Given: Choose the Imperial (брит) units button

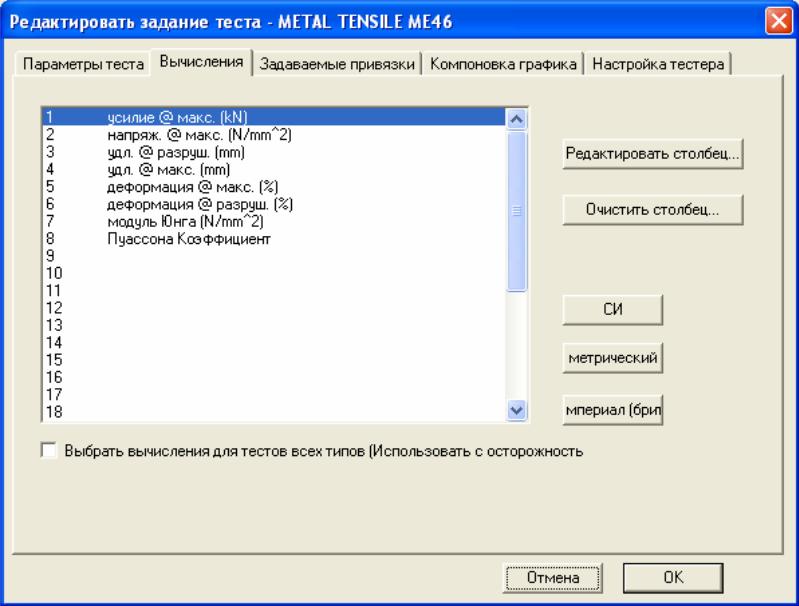Looking at the screenshot, I should [x=612, y=410].
